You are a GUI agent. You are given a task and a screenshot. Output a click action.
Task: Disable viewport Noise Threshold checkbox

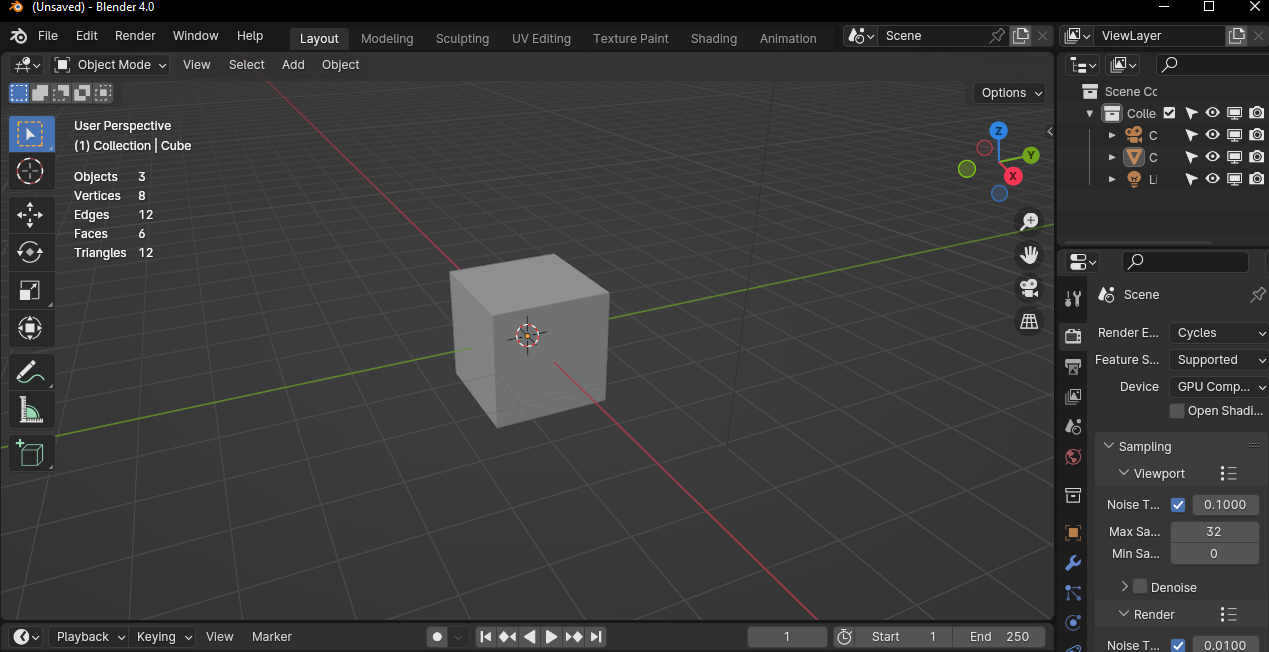click(x=1178, y=505)
